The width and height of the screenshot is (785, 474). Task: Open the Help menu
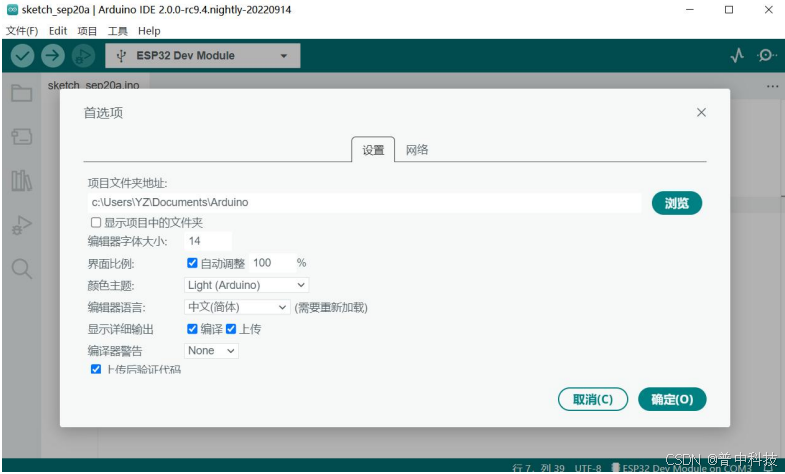149,31
